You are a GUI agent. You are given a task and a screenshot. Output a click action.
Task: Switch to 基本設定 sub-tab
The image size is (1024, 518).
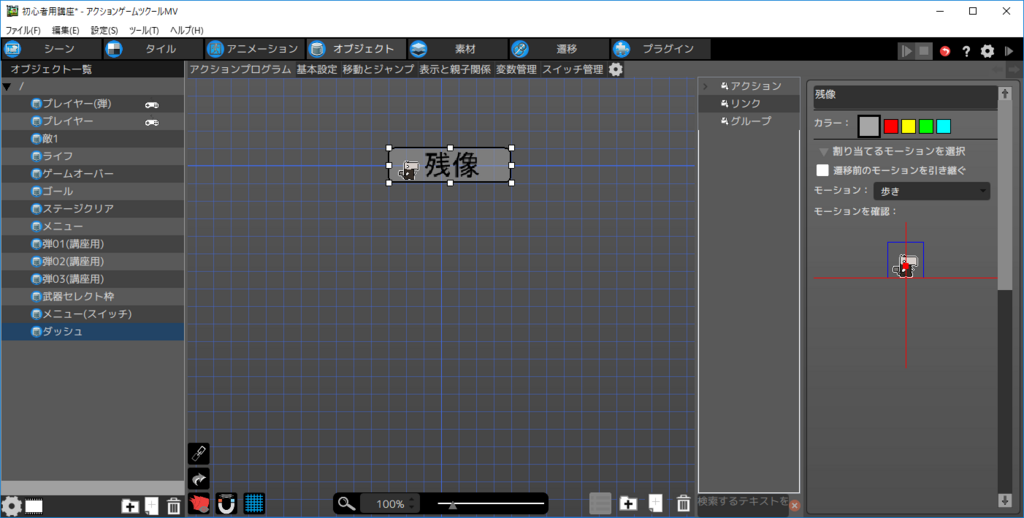[x=317, y=69]
